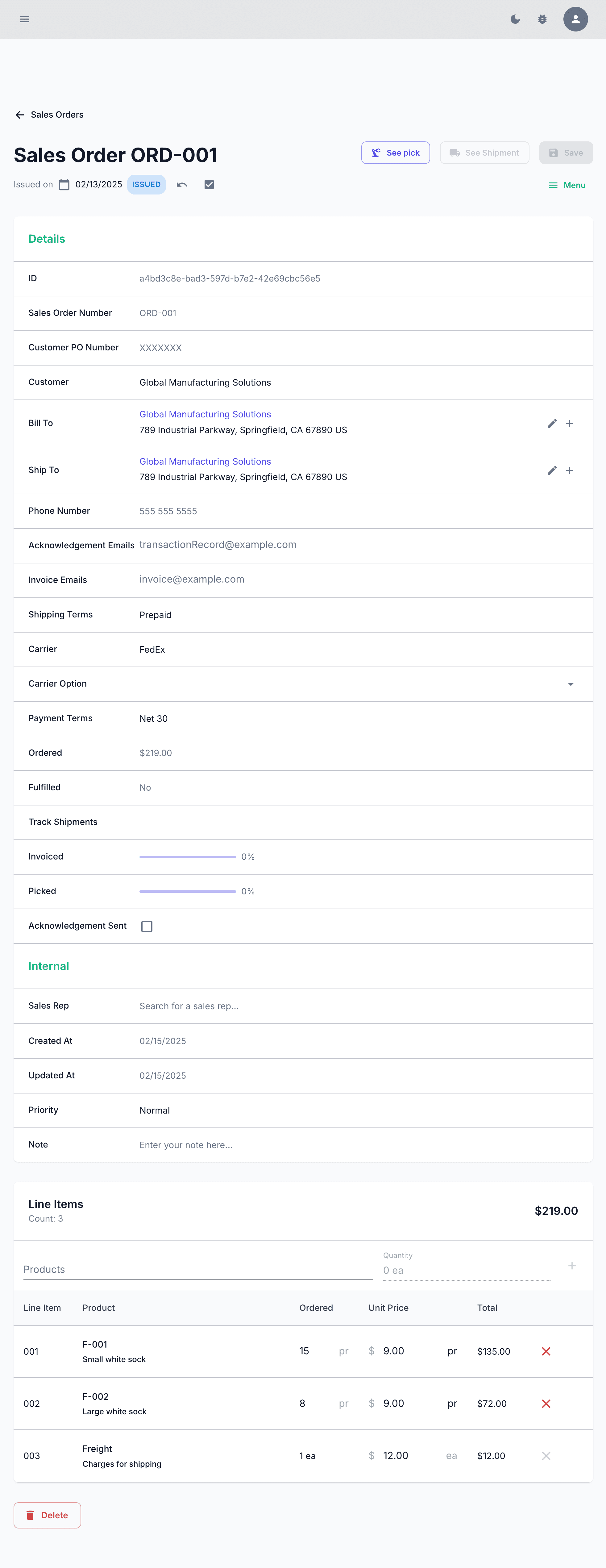Click the red Delete button
This screenshot has height=1568, width=606.
pyautogui.click(x=48, y=1515)
